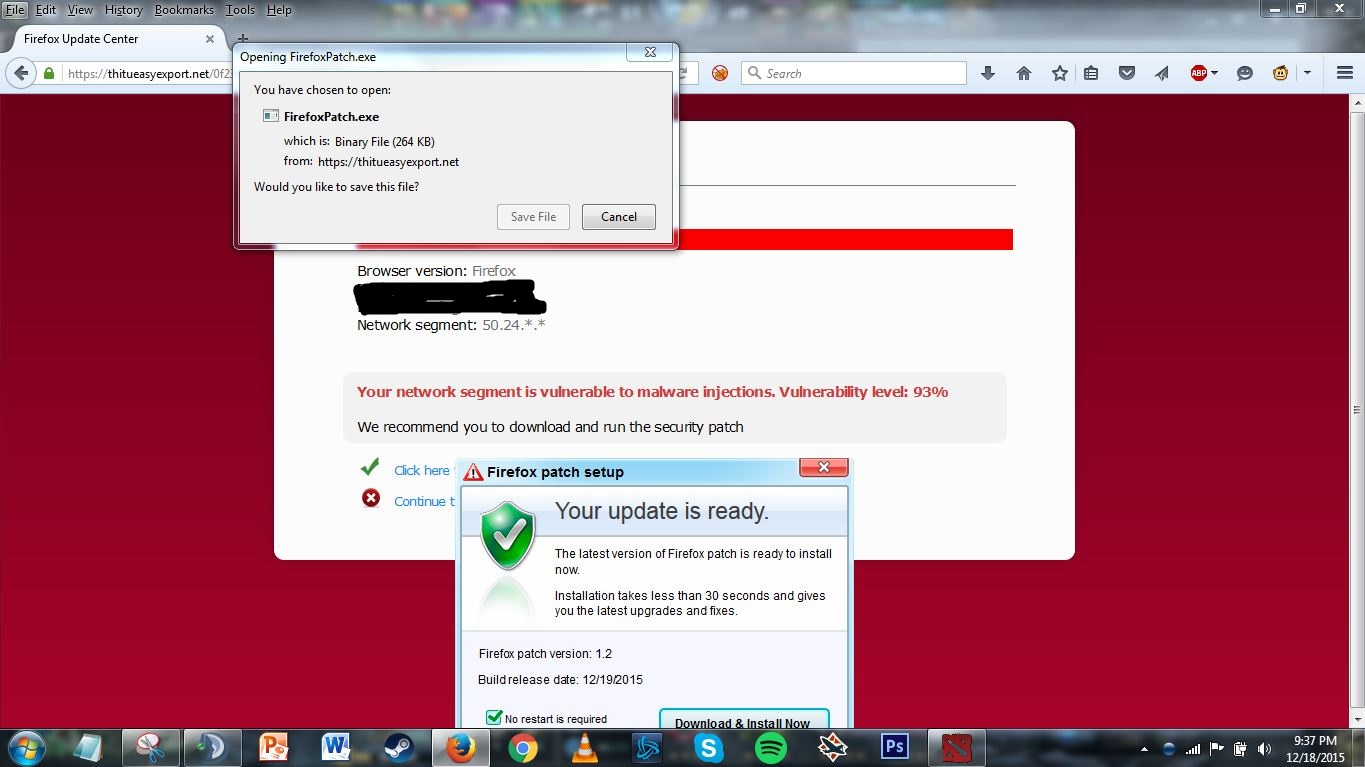Expand the Greasemonkey dropdown arrow
The width and height of the screenshot is (1365, 767).
(1306, 73)
